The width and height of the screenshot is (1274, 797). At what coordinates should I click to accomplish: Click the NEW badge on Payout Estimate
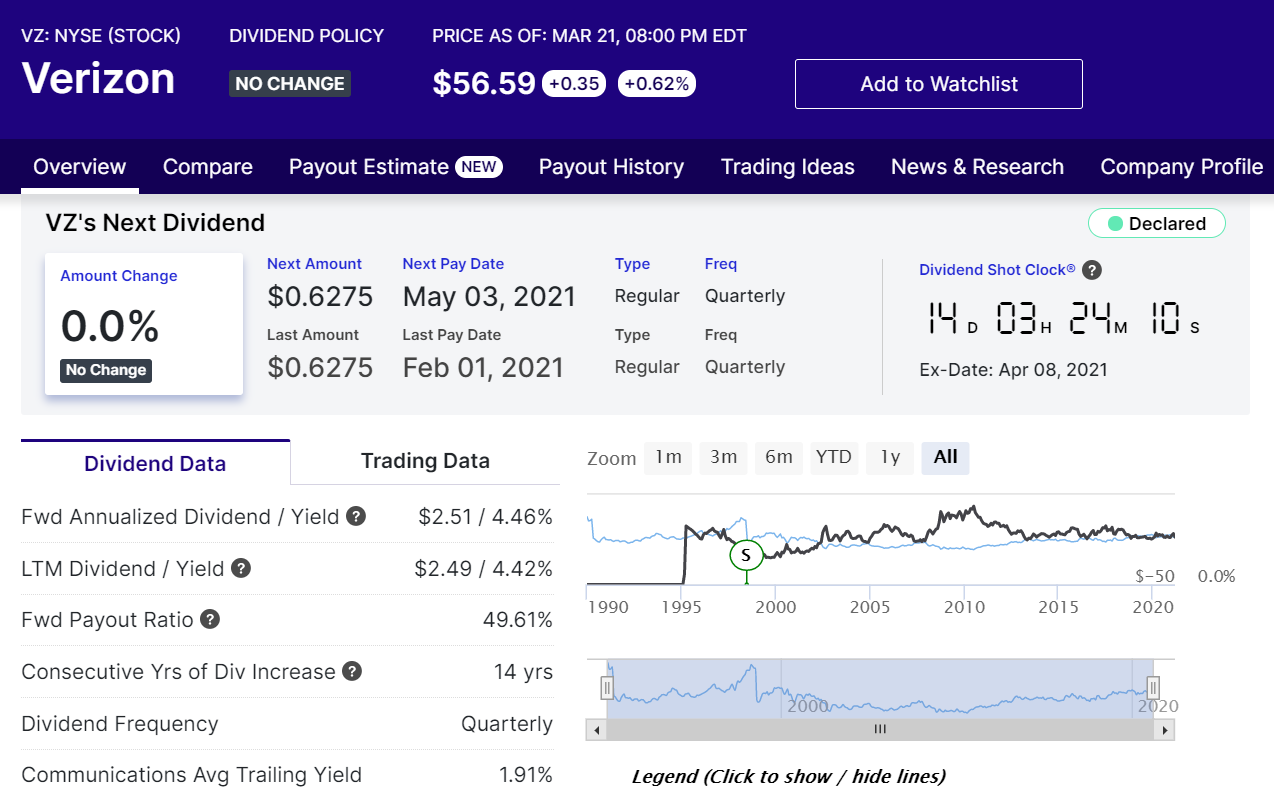point(479,167)
